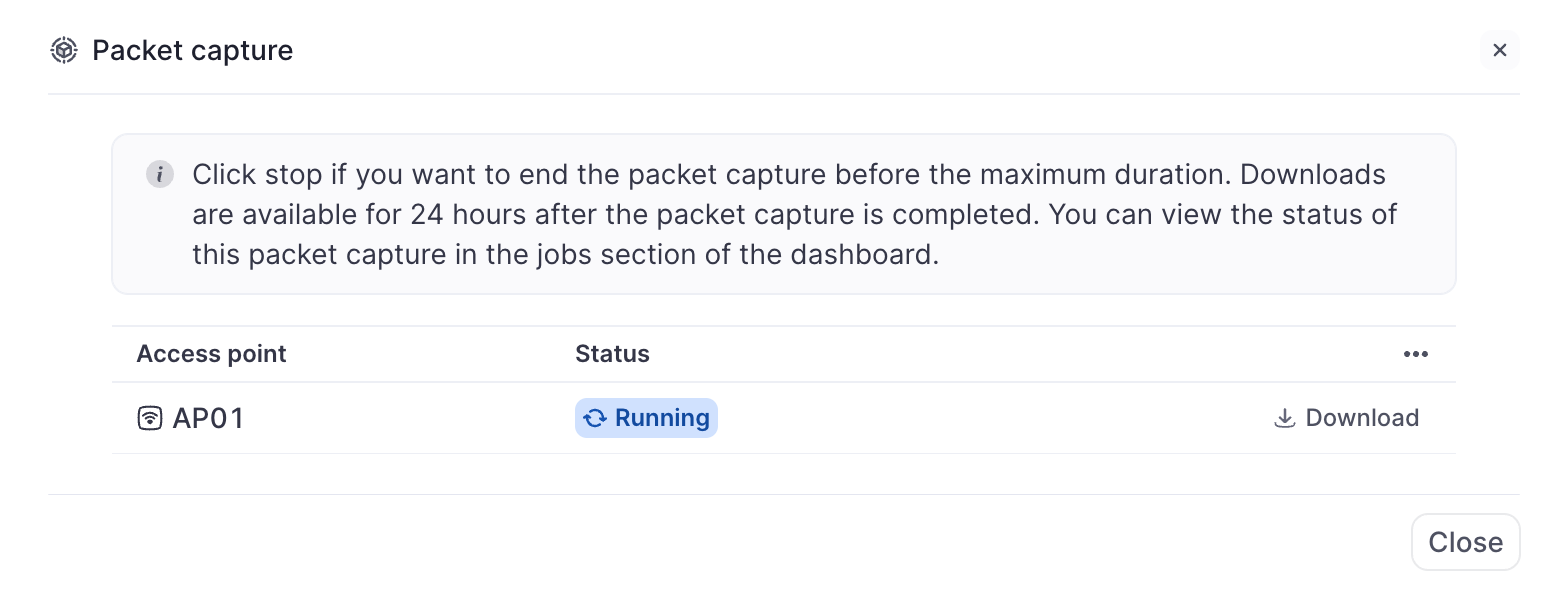Screen dimensions: 1560x590
Task: Dismiss the dialog with the X icon
Action: pos(1499,50)
